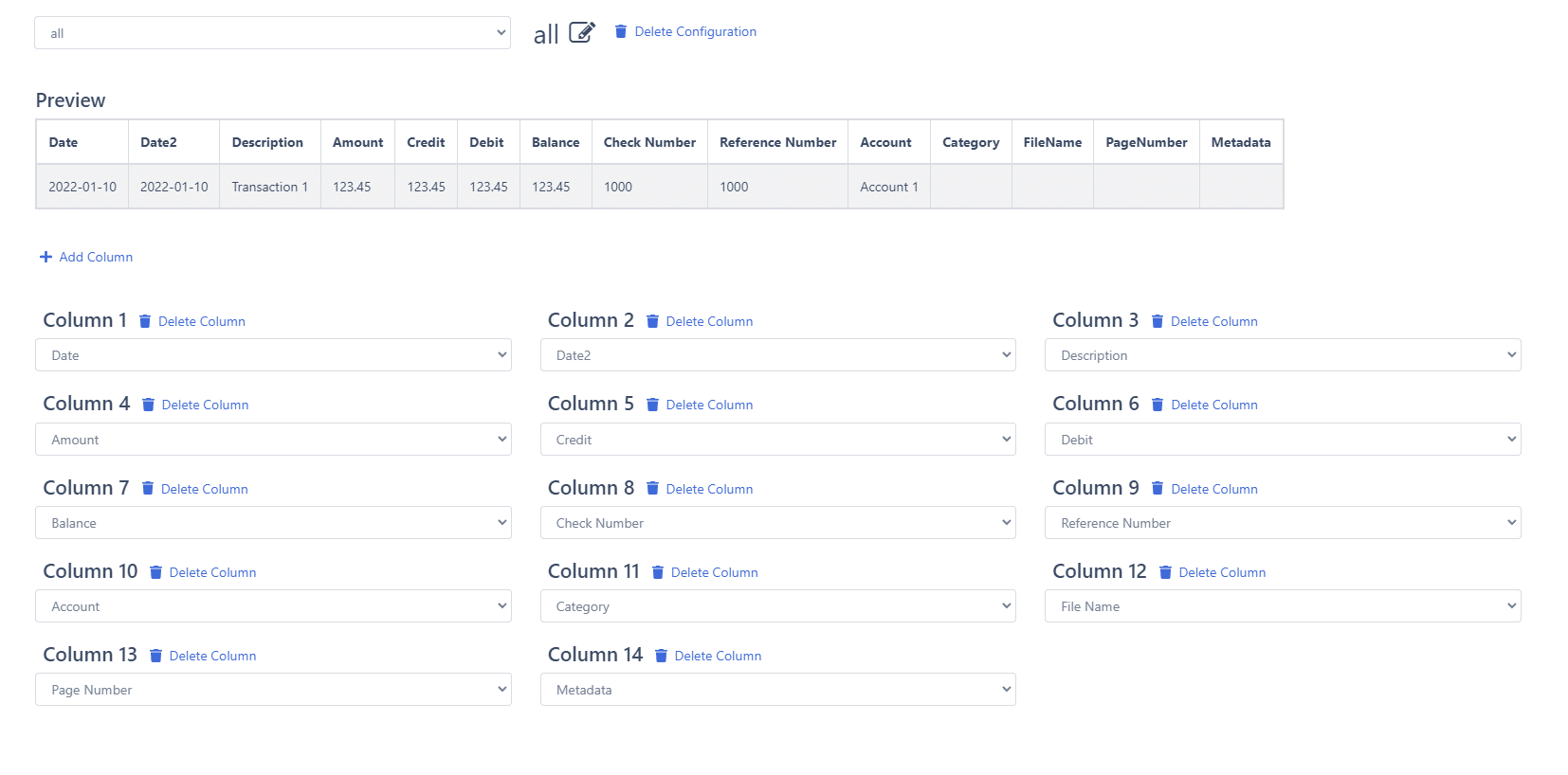Click the Delete Column link for Column 10

click(x=212, y=572)
